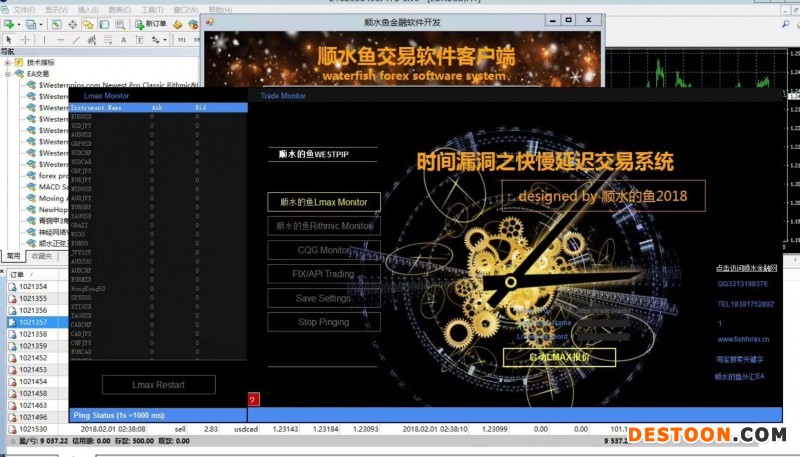800x457 pixels.
Task: Open the 显示(V) menu
Action: coord(56,10)
